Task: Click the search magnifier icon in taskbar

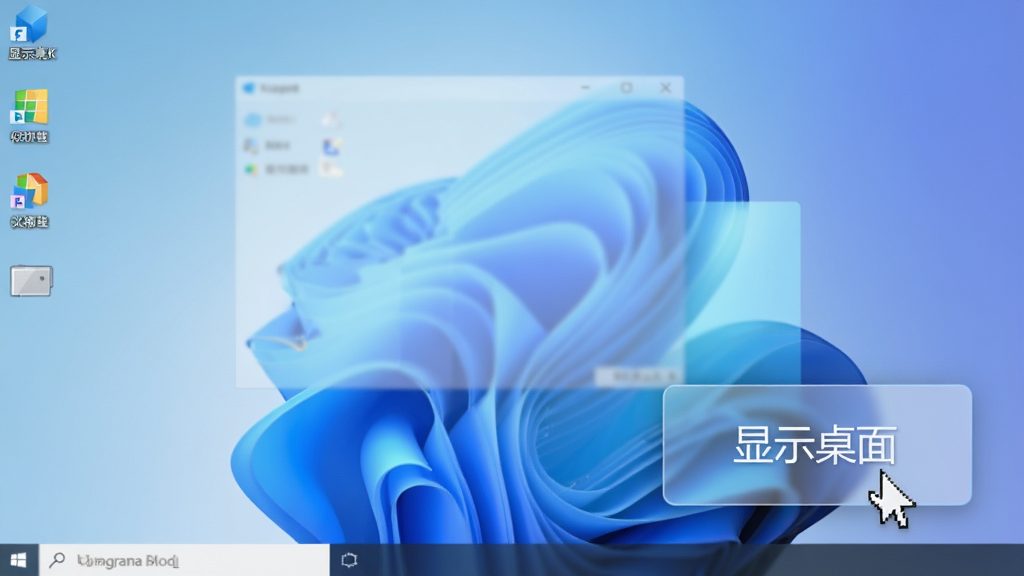Action: [57, 560]
